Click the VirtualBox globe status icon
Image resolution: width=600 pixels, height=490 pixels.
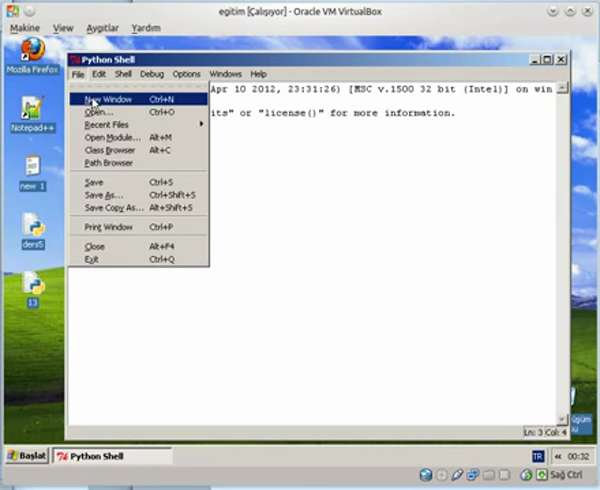coord(426,475)
